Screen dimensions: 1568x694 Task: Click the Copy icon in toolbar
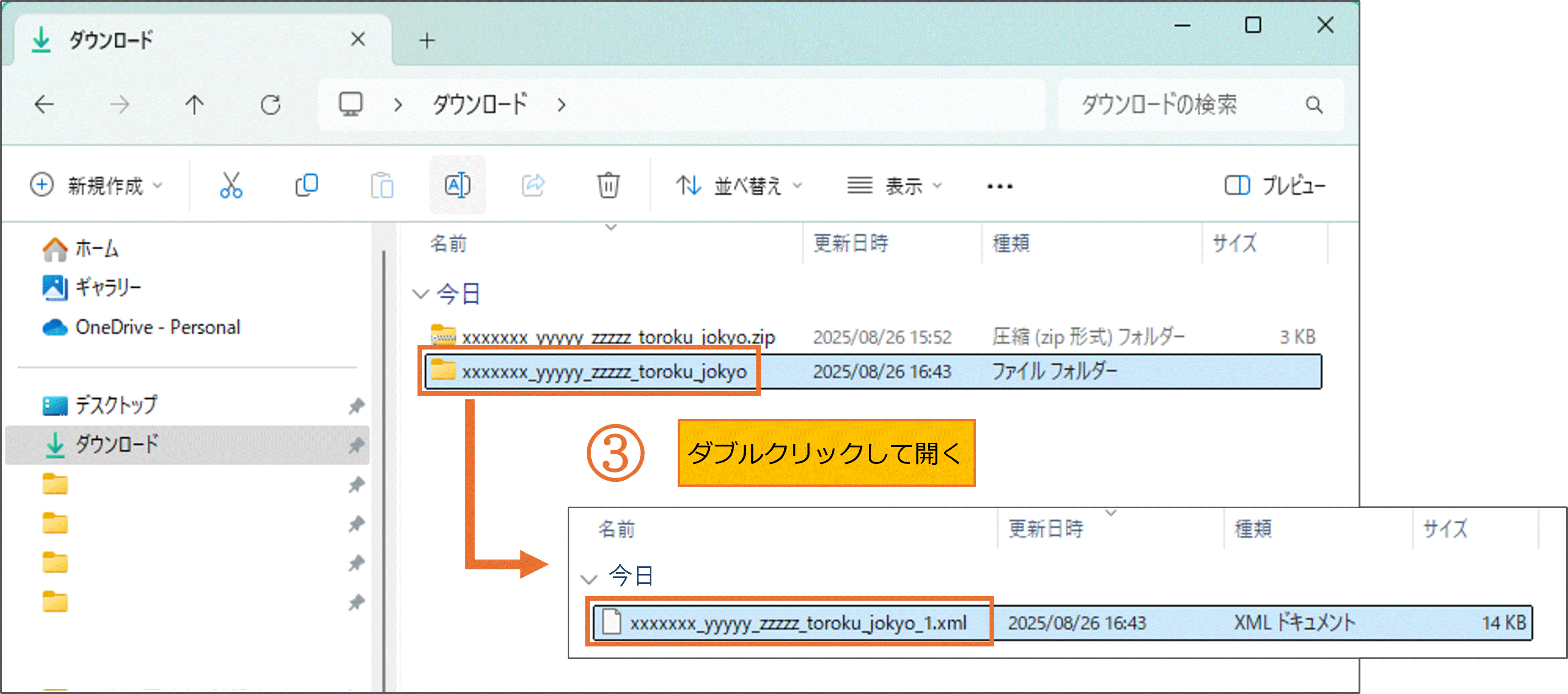306,185
